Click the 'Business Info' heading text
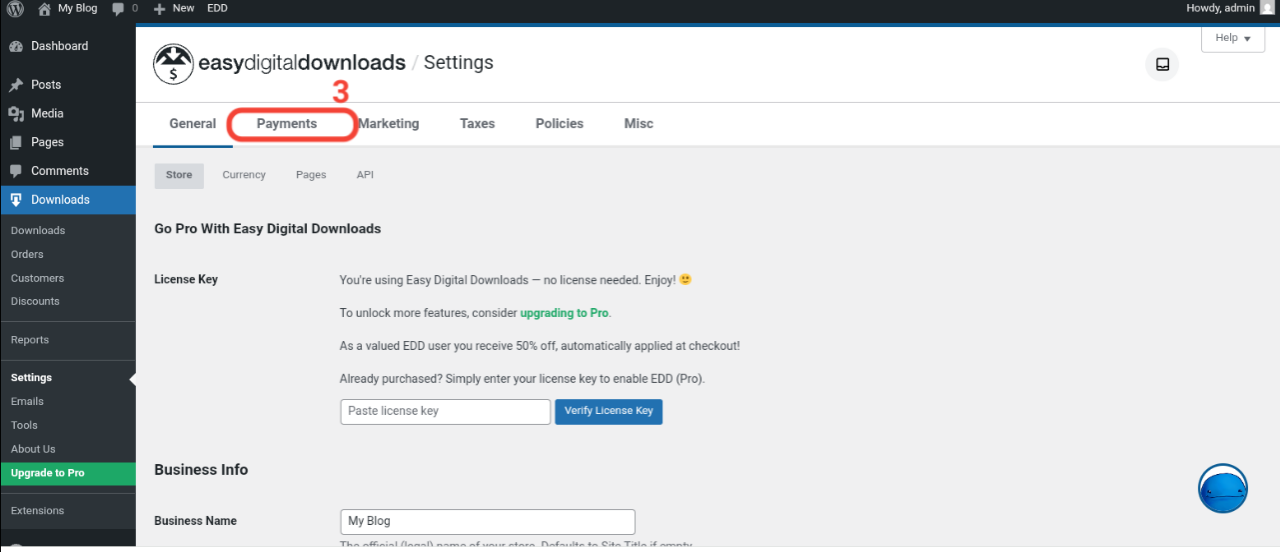 point(201,470)
